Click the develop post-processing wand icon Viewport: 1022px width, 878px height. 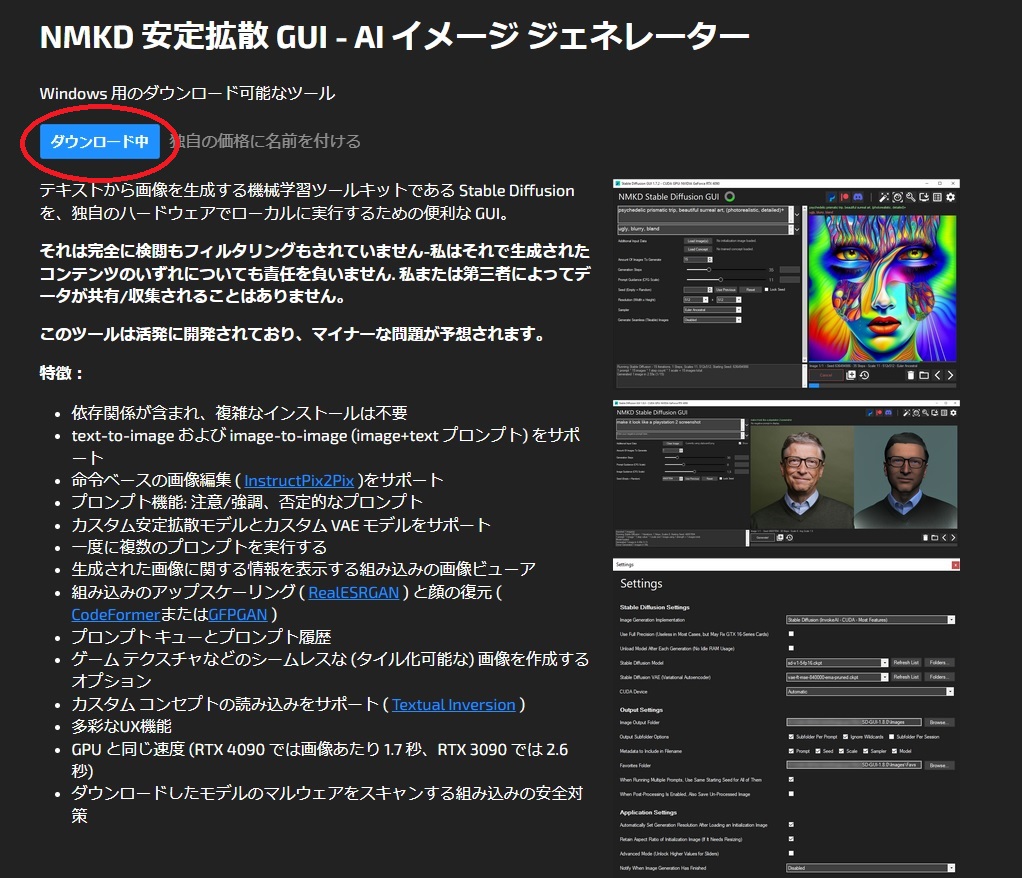click(x=884, y=197)
